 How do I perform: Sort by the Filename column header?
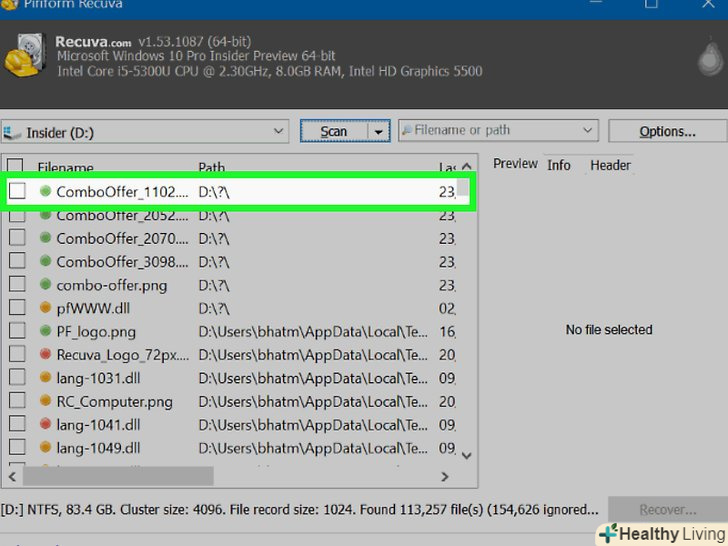(65, 167)
